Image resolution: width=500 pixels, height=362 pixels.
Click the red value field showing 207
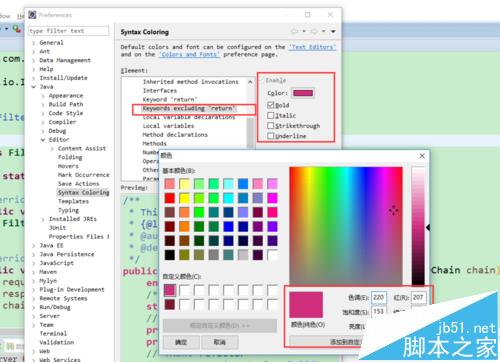419,297
